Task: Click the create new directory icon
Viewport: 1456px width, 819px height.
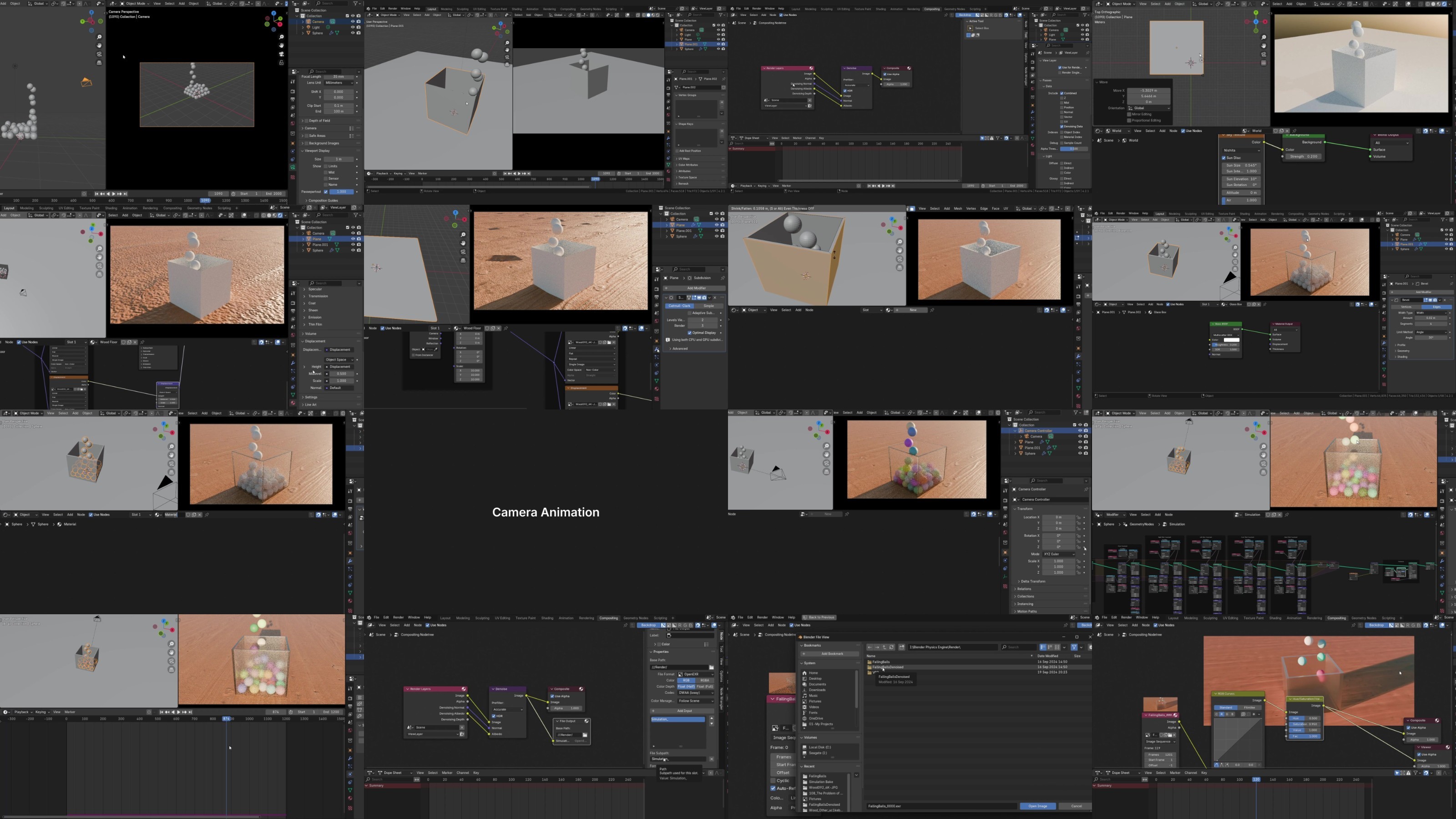Action: tap(901, 648)
